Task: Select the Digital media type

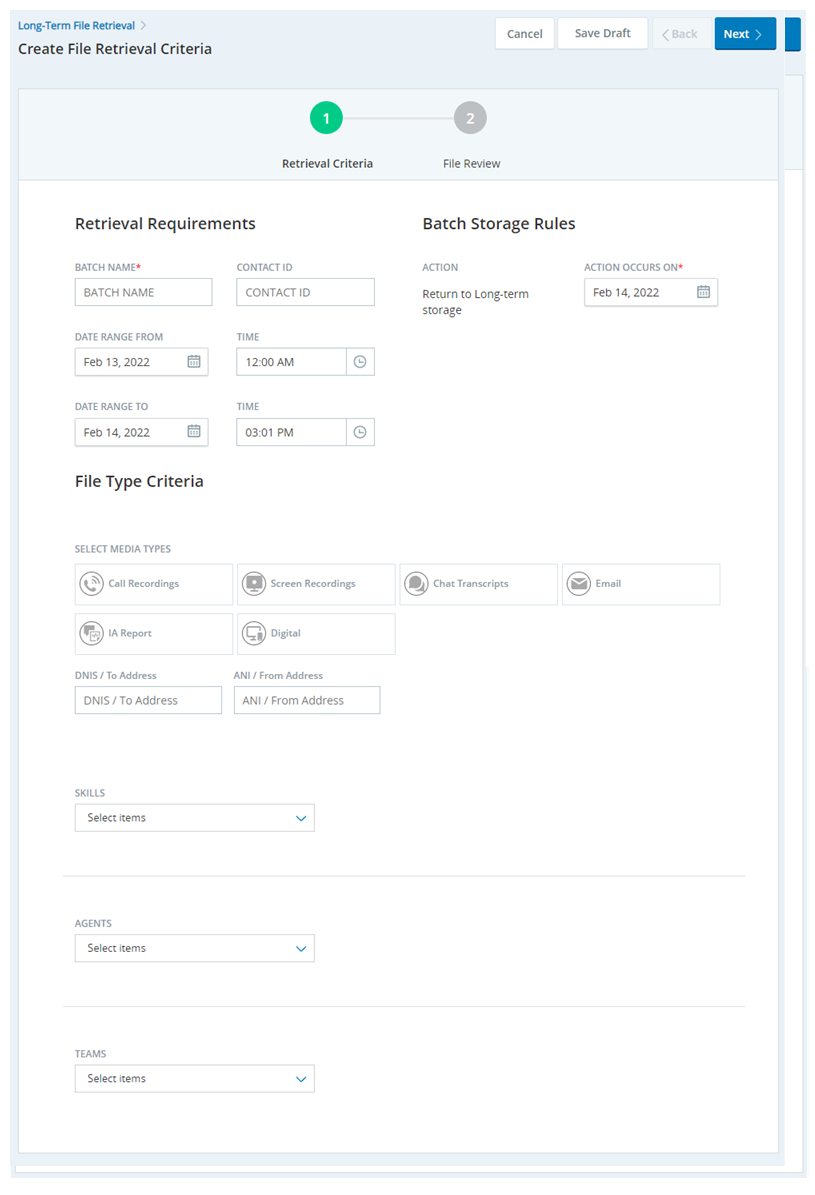Action: point(316,633)
